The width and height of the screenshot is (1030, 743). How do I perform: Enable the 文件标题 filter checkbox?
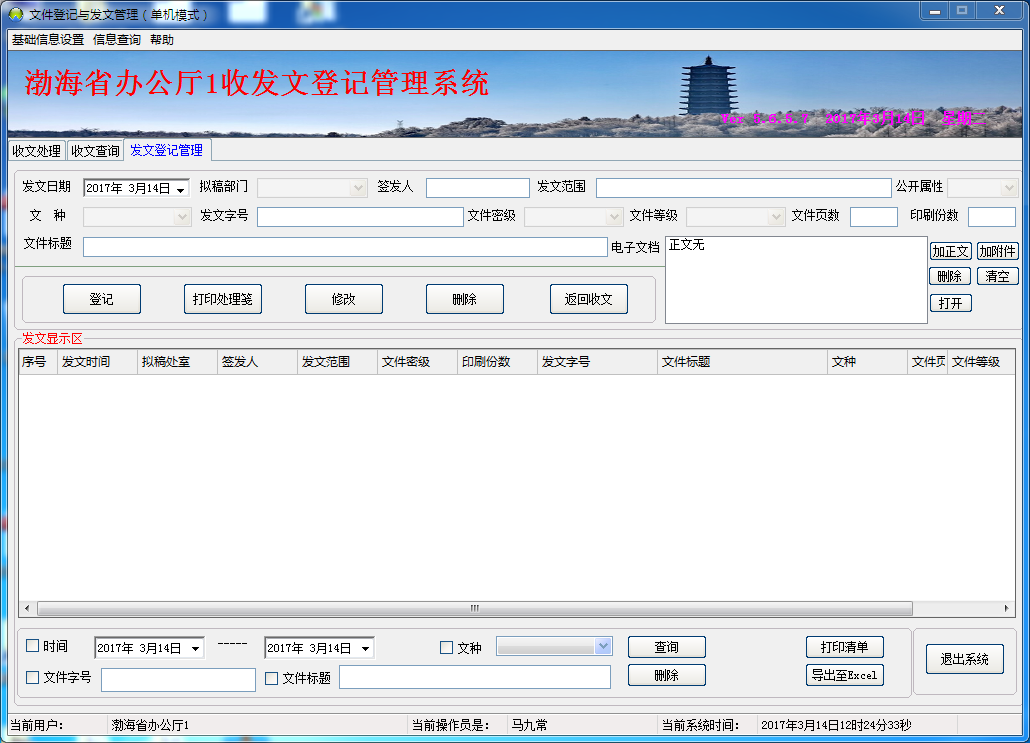pyautogui.click(x=271, y=679)
